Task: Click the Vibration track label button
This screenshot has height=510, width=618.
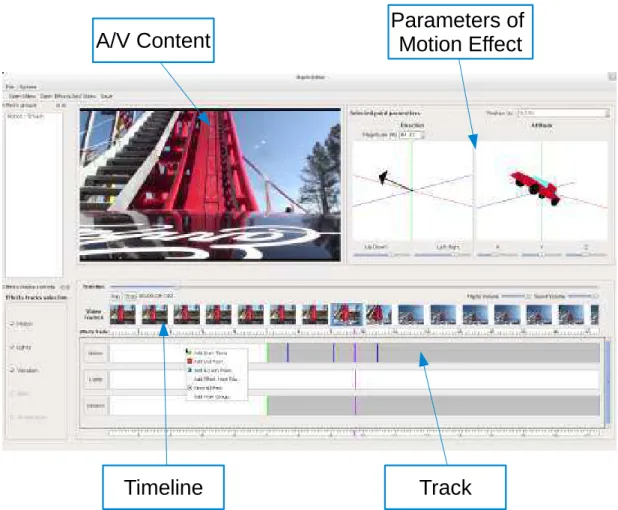Action: (x=96, y=406)
